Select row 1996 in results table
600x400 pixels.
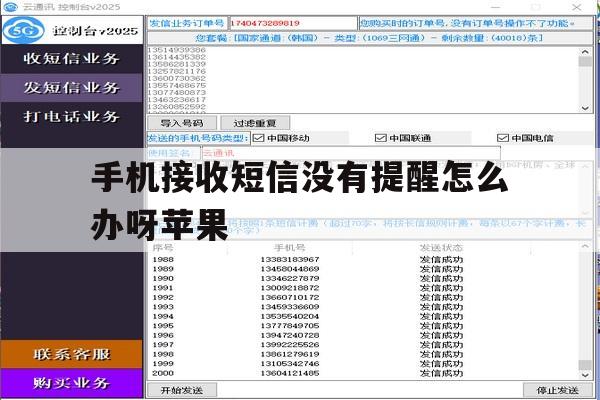364,335
